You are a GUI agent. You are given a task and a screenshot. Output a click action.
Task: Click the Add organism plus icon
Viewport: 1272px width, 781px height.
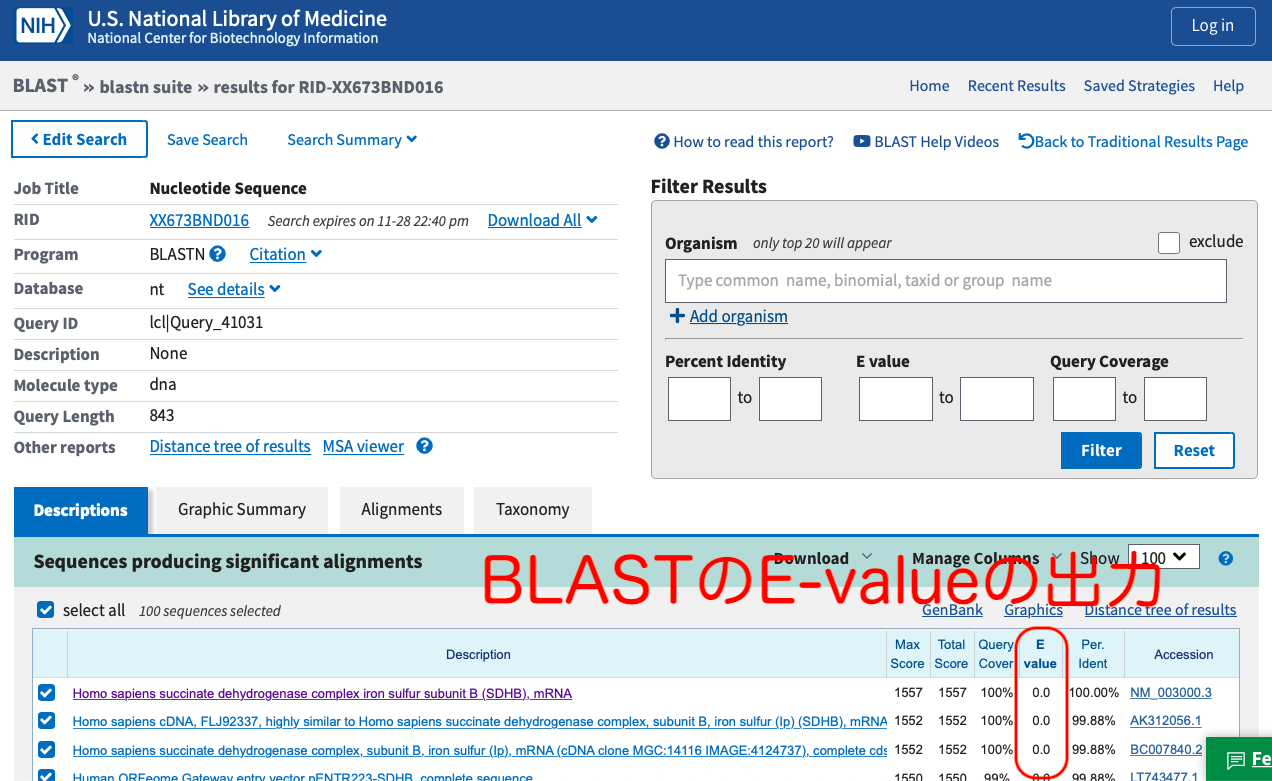(678, 316)
